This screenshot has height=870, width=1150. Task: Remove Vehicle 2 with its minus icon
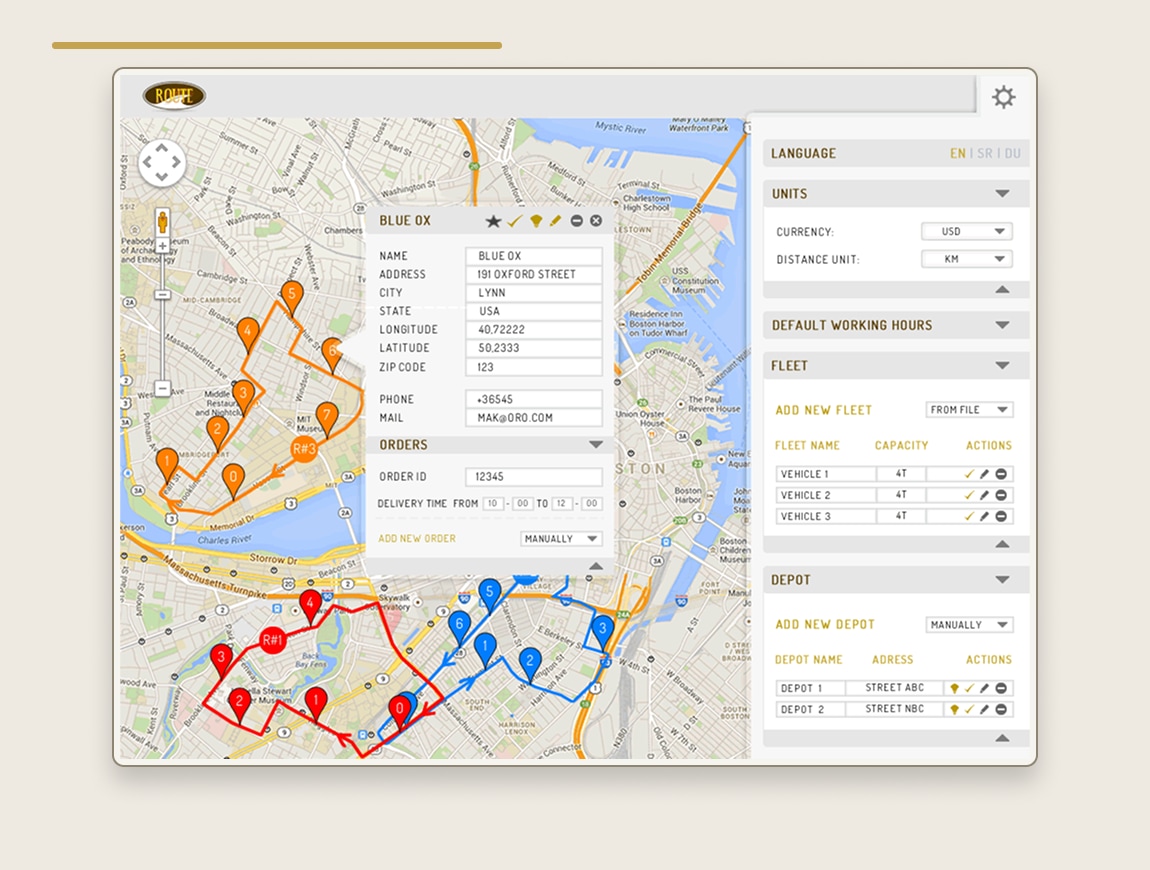pyautogui.click(x=1001, y=495)
